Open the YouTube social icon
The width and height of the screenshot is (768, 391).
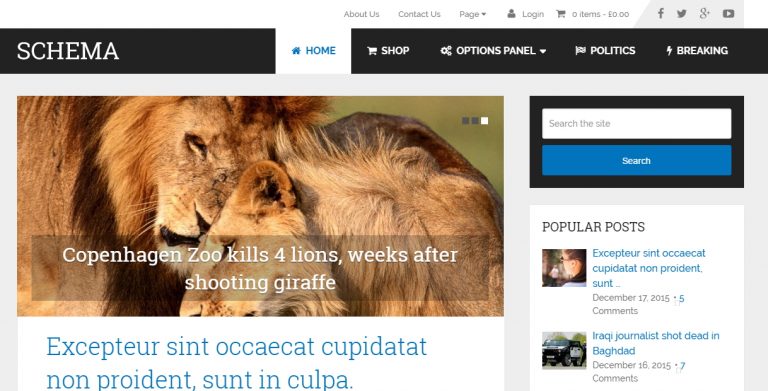[728, 14]
